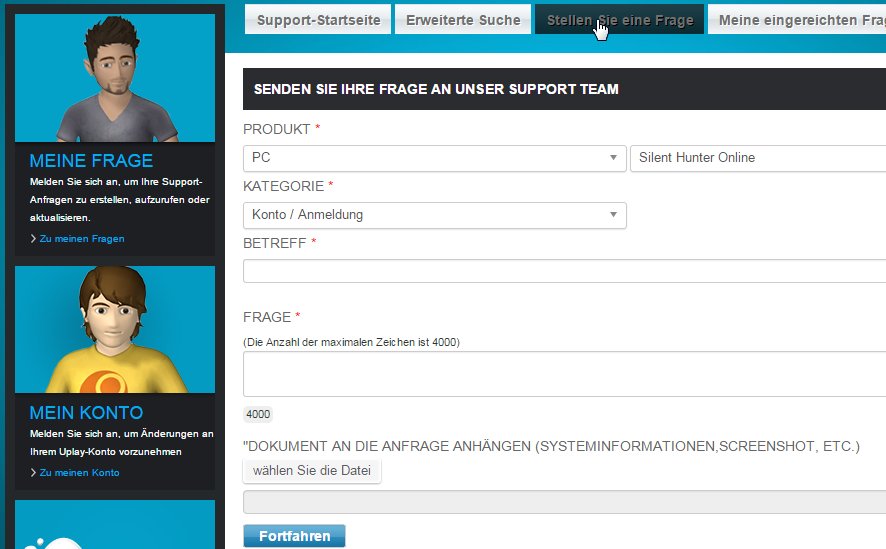Click the arrow icon beside Zu meinen Konto
This screenshot has width=886, height=549.
coord(33,473)
